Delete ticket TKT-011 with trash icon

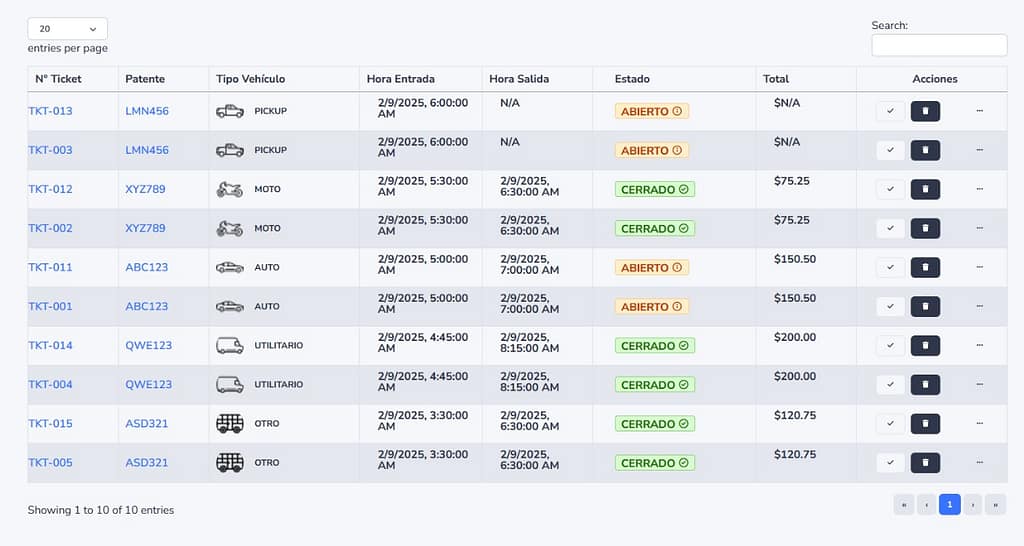click(925, 267)
